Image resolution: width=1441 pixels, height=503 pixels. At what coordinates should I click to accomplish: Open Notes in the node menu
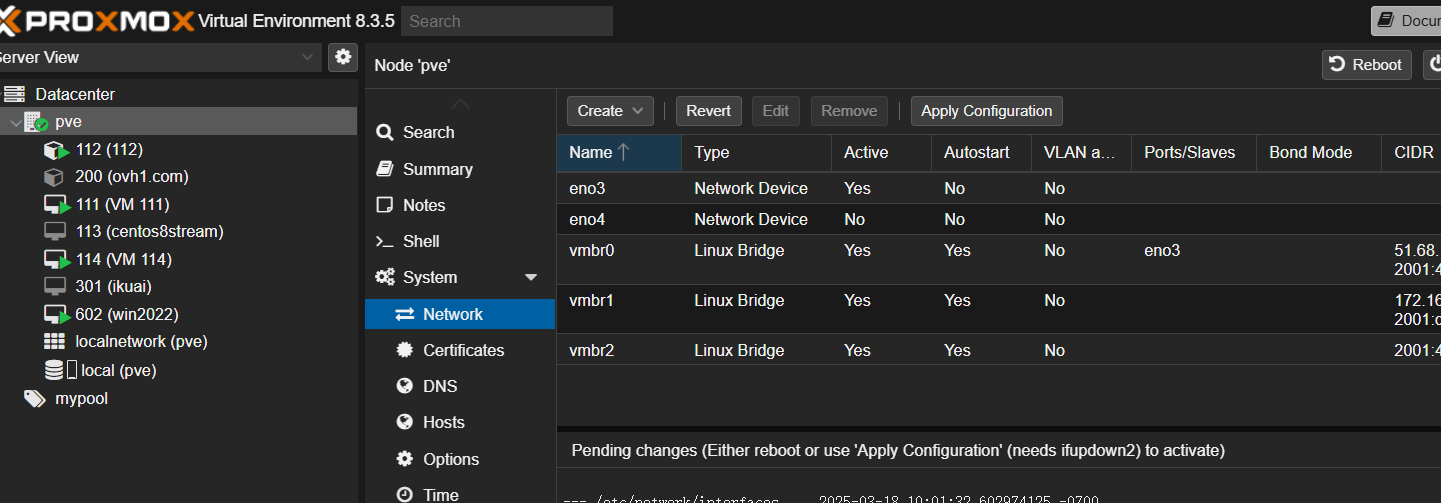coord(424,205)
